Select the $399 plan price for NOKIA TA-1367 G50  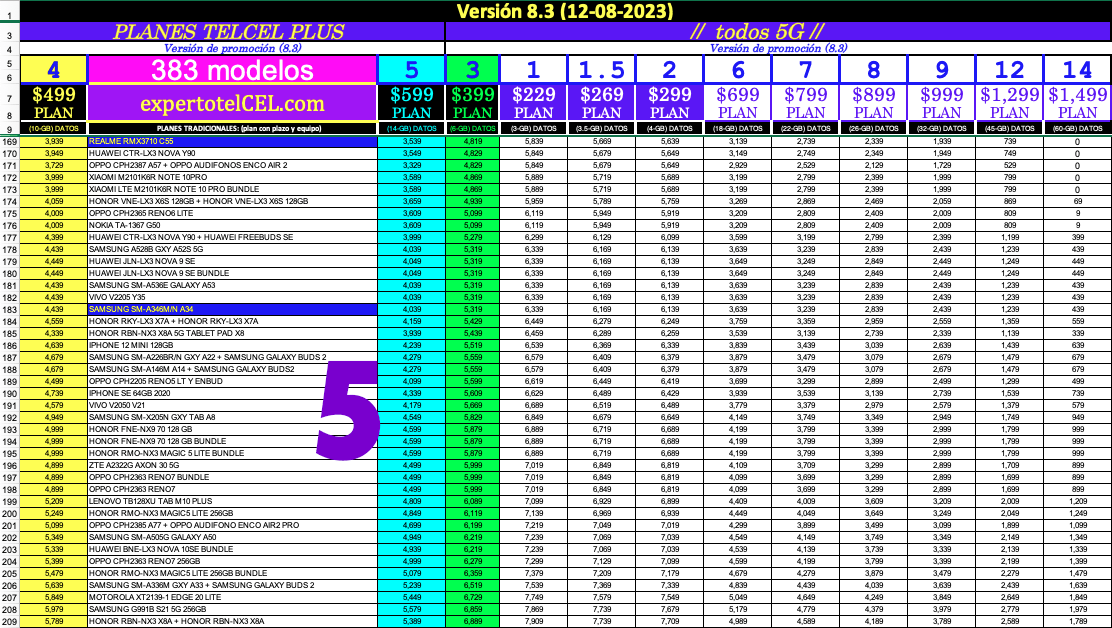coord(473,225)
